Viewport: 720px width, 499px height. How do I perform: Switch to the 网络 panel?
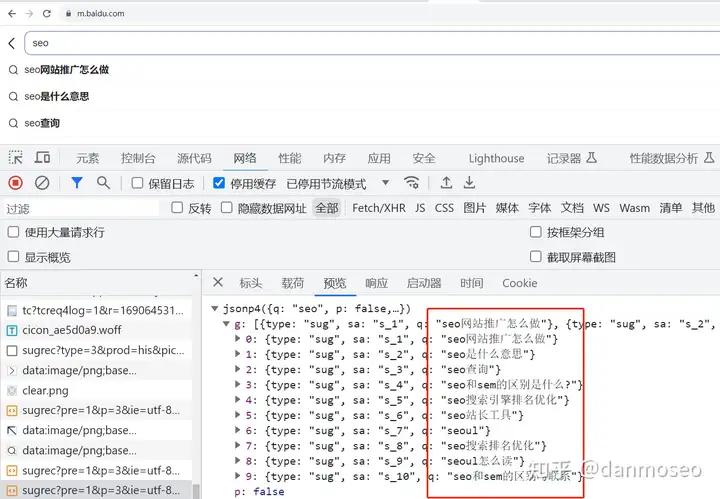tap(245, 158)
